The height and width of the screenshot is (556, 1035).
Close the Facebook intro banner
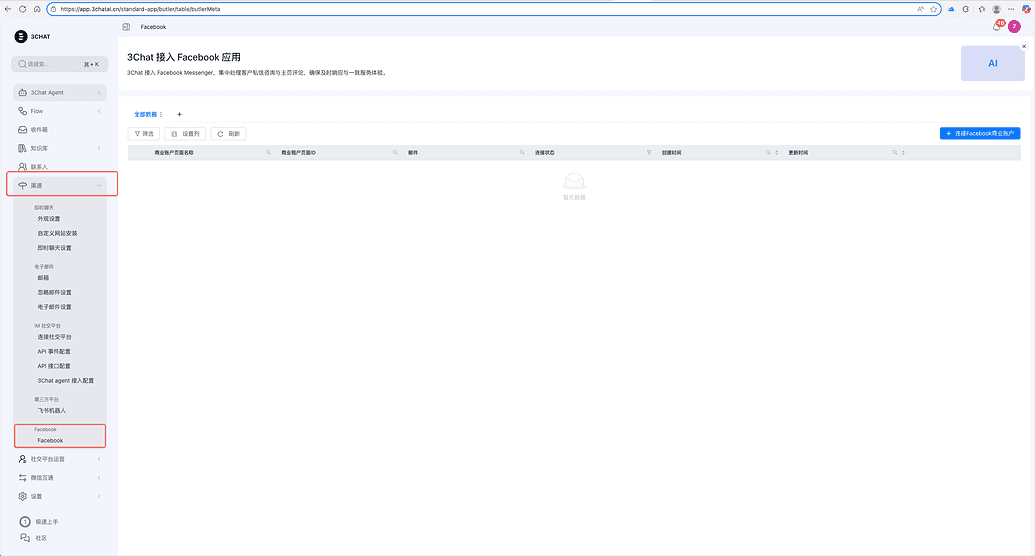(x=1024, y=46)
